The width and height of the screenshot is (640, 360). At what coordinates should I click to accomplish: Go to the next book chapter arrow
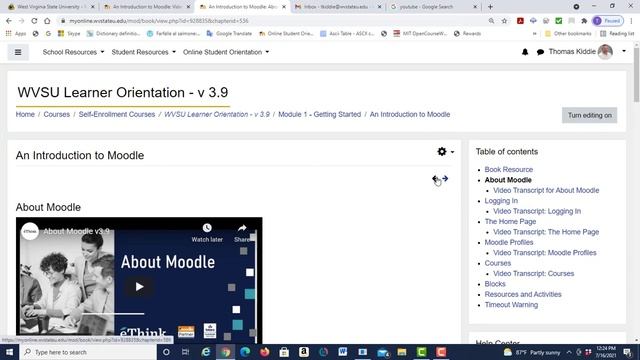(x=445, y=178)
